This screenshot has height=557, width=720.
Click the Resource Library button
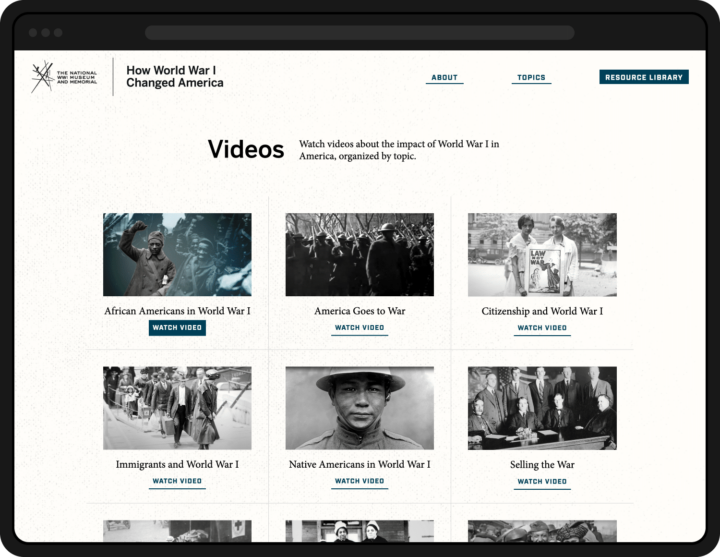click(643, 77)
